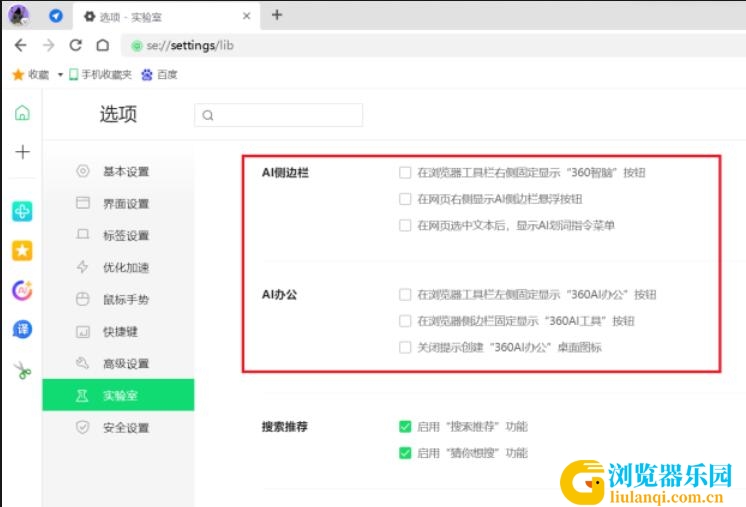Viewport: 746px width, 507px height.
Task: Open 快捷键 settings section
Action: (118, 332)
